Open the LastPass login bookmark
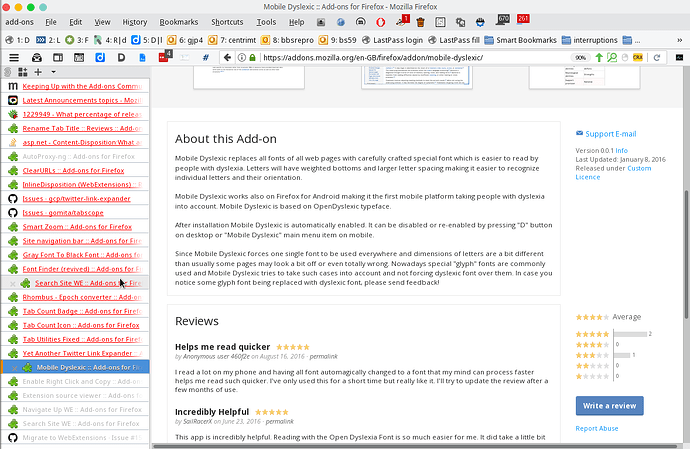The image size is (690, 449). click(392, 40)
